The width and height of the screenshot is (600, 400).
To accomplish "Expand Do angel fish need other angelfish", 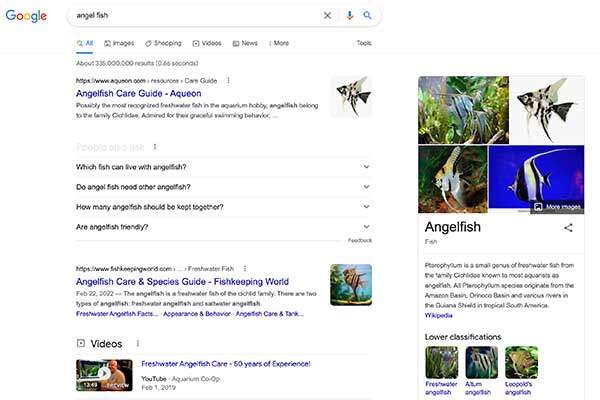I will pos(224,187).
